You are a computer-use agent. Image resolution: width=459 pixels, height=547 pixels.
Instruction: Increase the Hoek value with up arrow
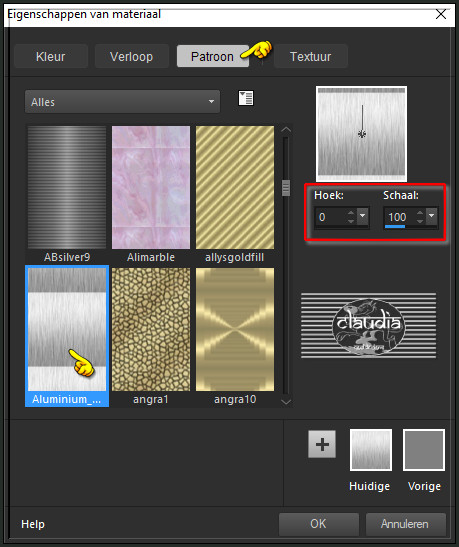tap(351, 213)
